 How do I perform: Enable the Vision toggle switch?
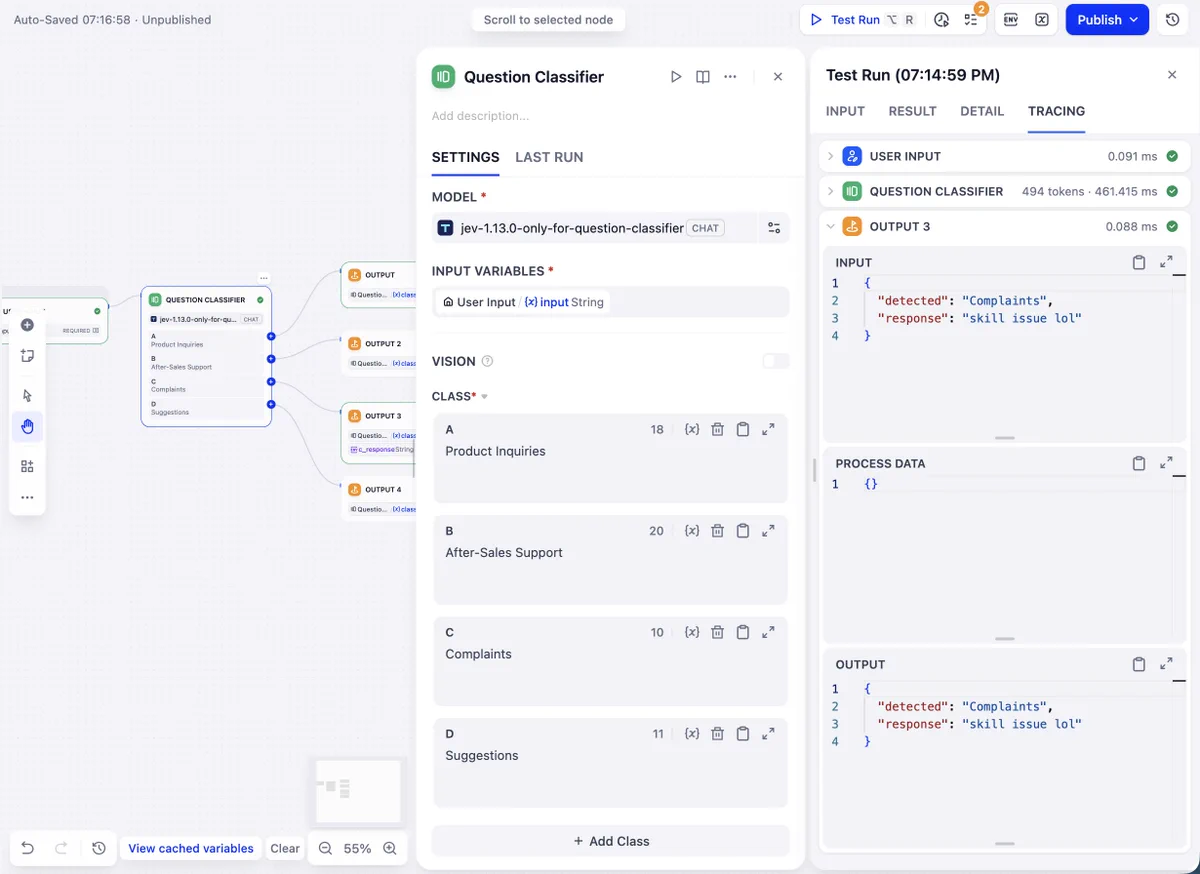[775, 361]
